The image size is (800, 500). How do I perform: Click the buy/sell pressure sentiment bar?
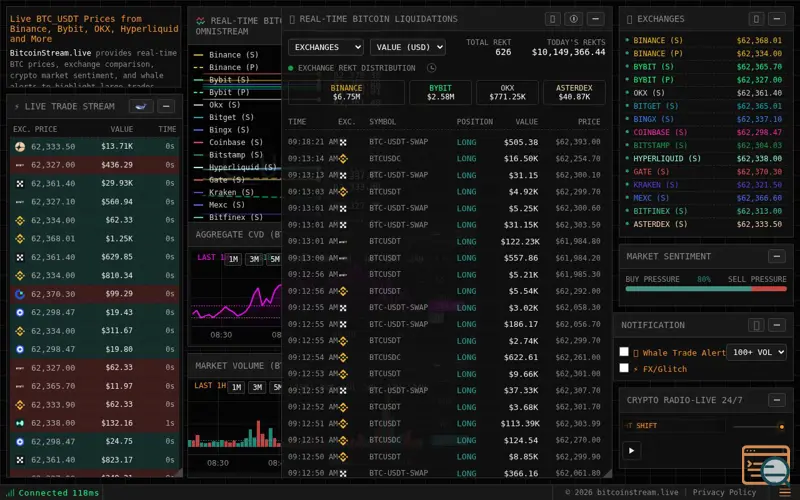coord(706,289)
